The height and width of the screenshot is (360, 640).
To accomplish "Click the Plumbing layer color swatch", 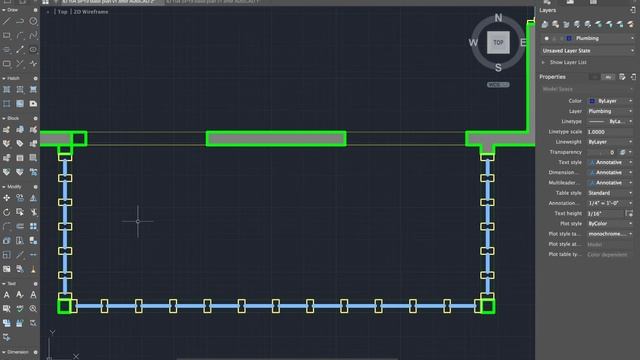I will pos(569,38).
